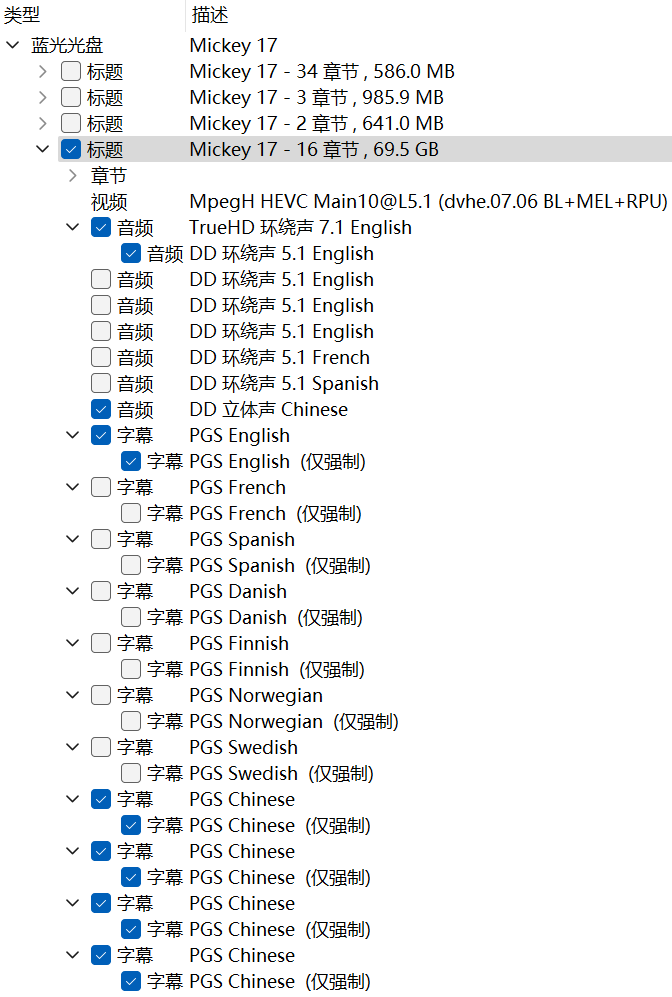This screenshot has width=672, height=997.
Task: Collapse the PGS Norwegian subtitle node
Action: pos(72,696)
